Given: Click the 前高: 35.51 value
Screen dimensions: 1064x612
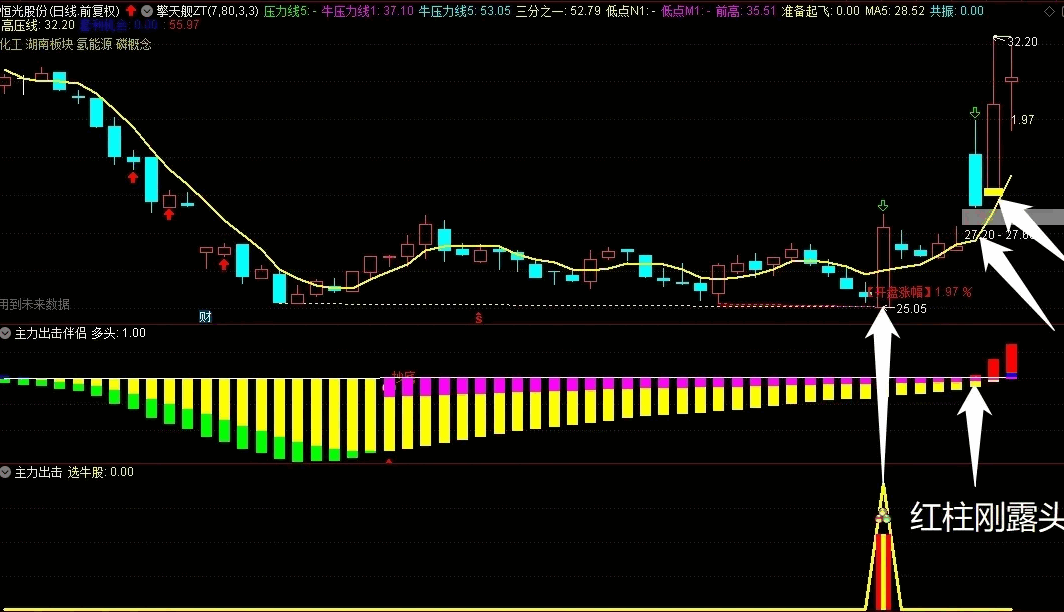Looking at the screenshot, I should click(x=746, y=11).
